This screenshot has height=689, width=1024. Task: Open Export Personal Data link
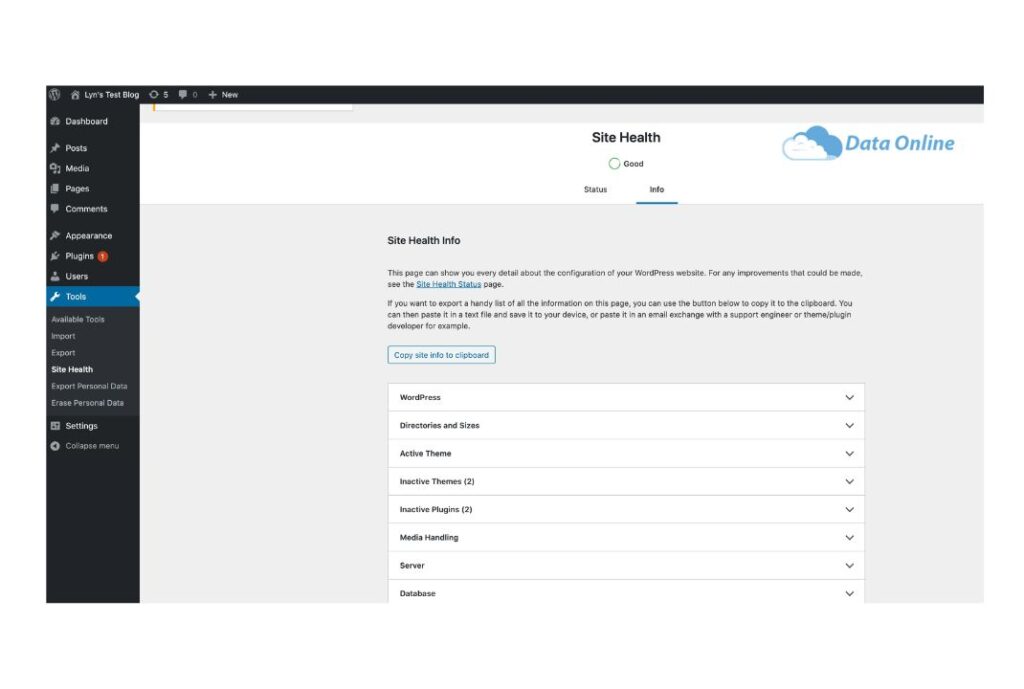pos(89,387)
